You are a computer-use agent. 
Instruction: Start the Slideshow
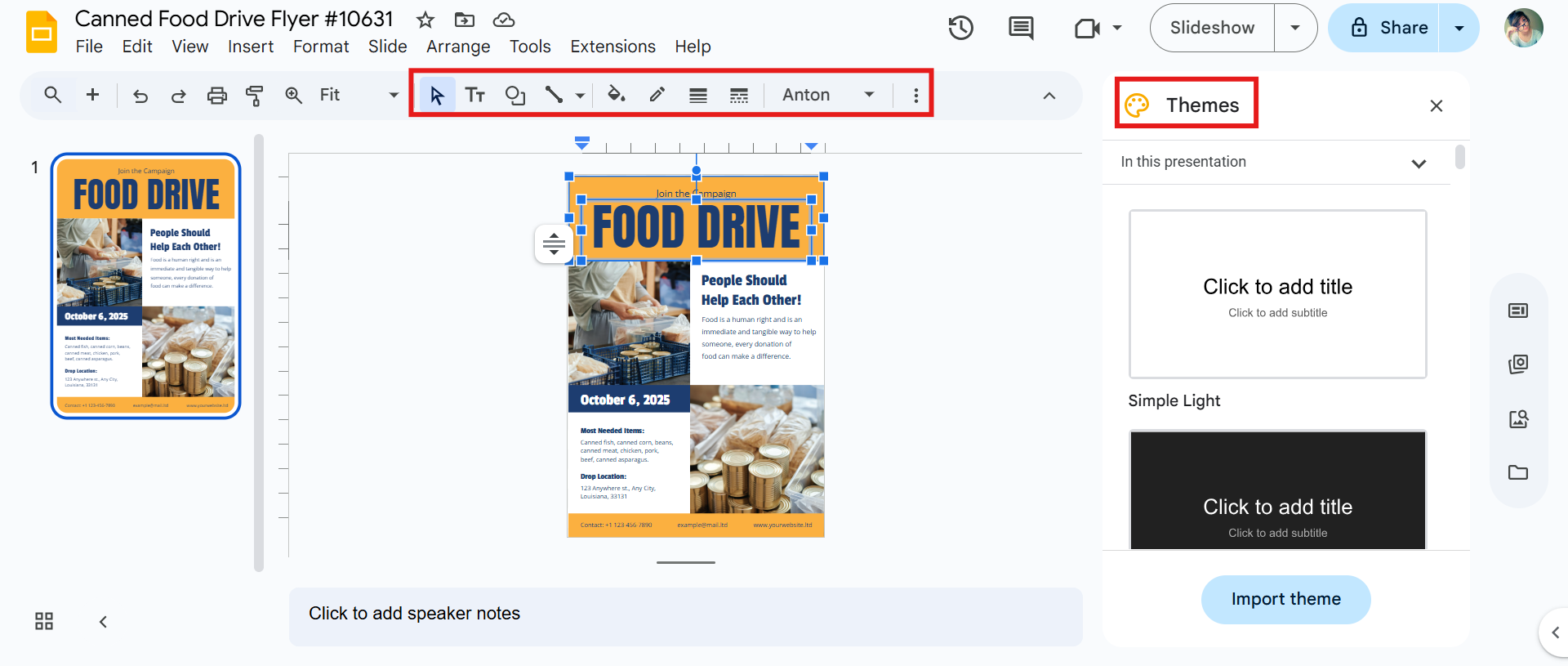coord(1213,28)
